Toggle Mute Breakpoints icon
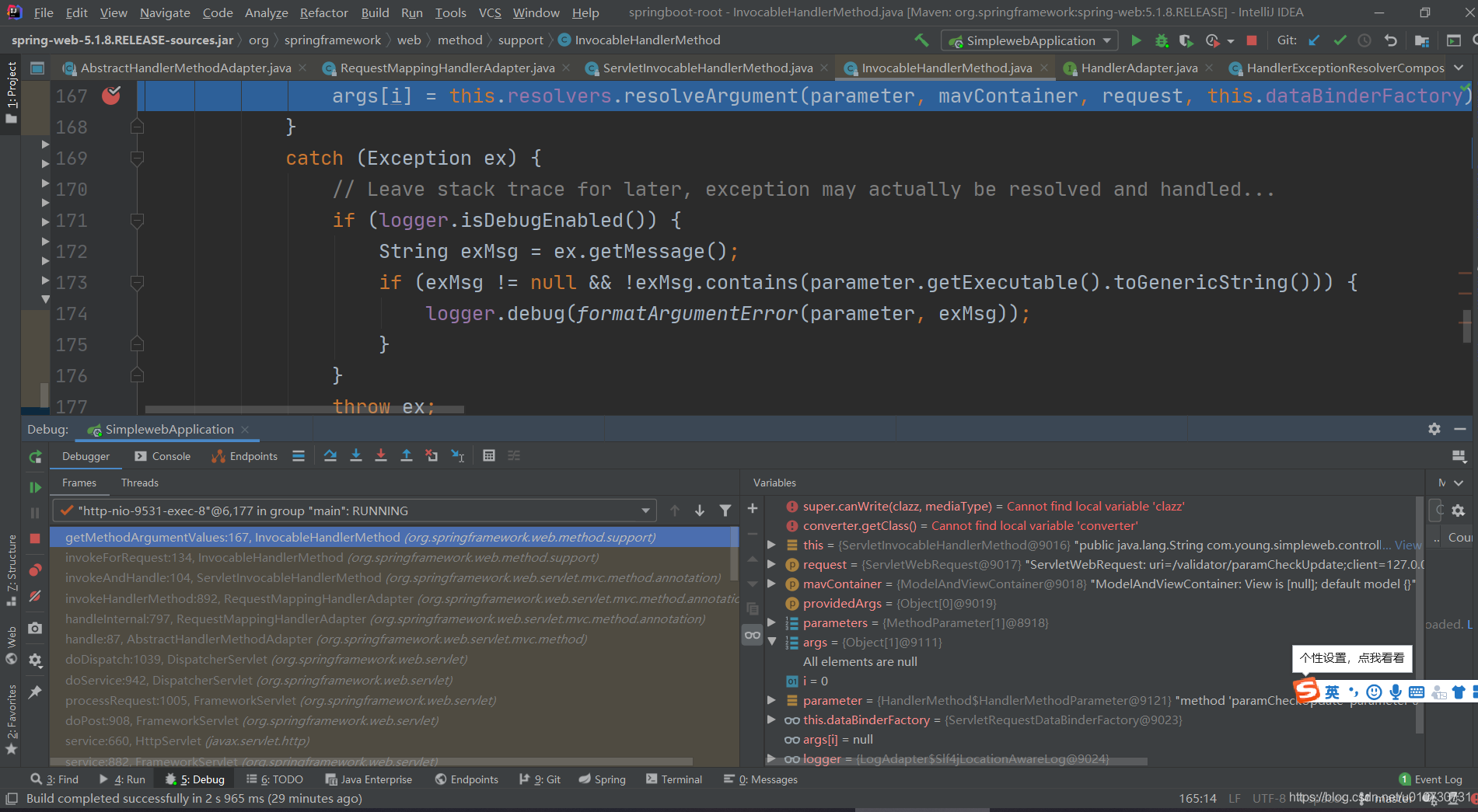 pyautogui.click(x=35, y=596)
